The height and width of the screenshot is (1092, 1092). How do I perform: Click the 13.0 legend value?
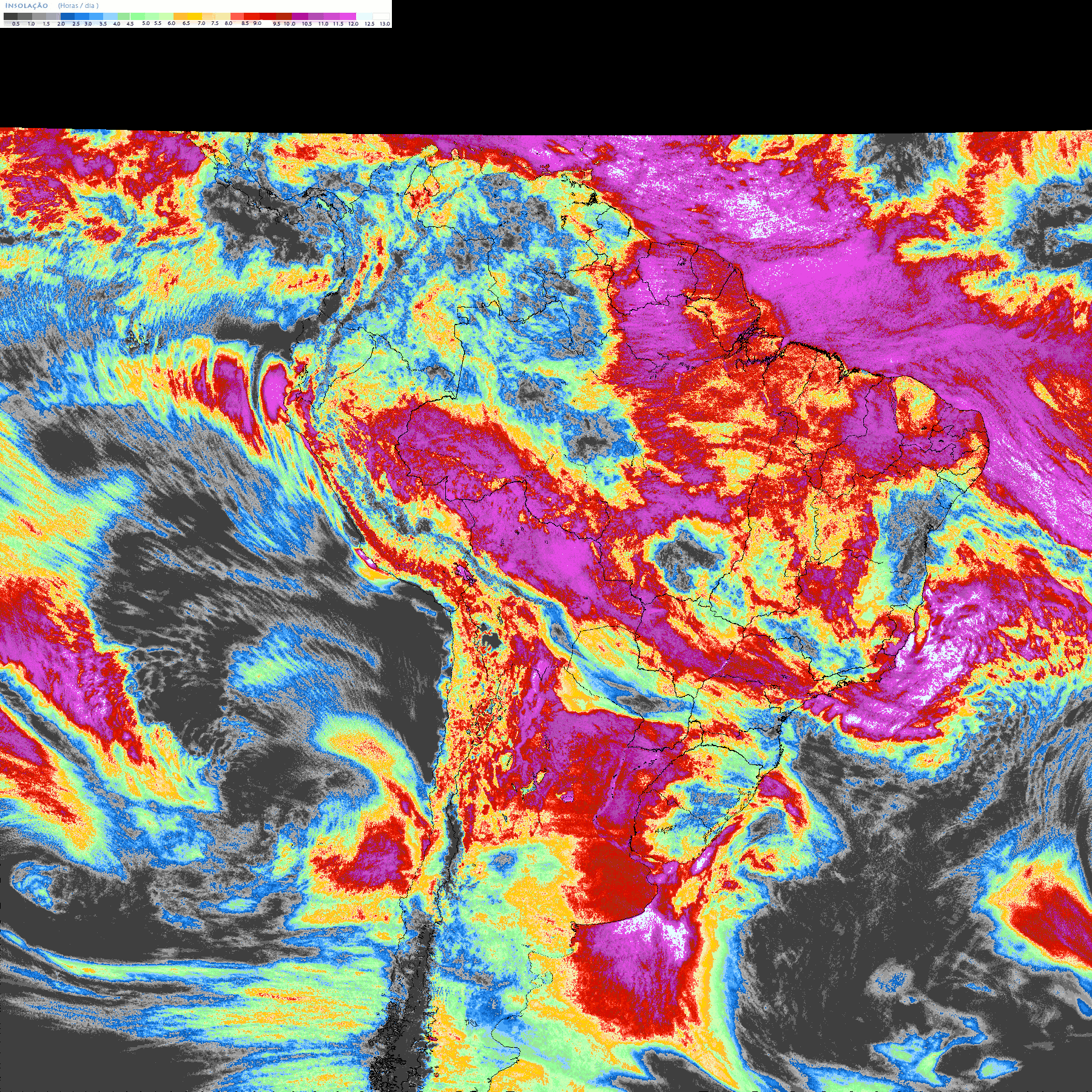click(385, 24)
